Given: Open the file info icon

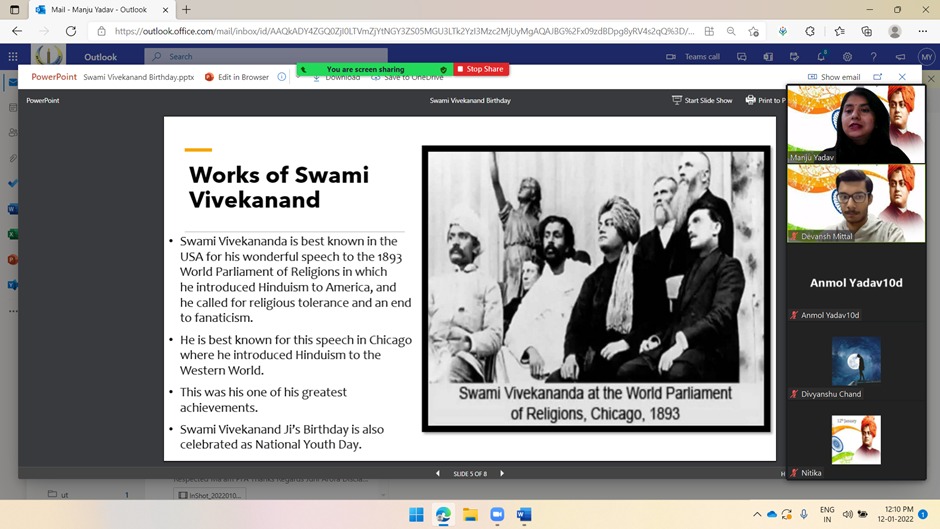Looking at the screenshot, I should pyautogui.click(x=282, y=77).
